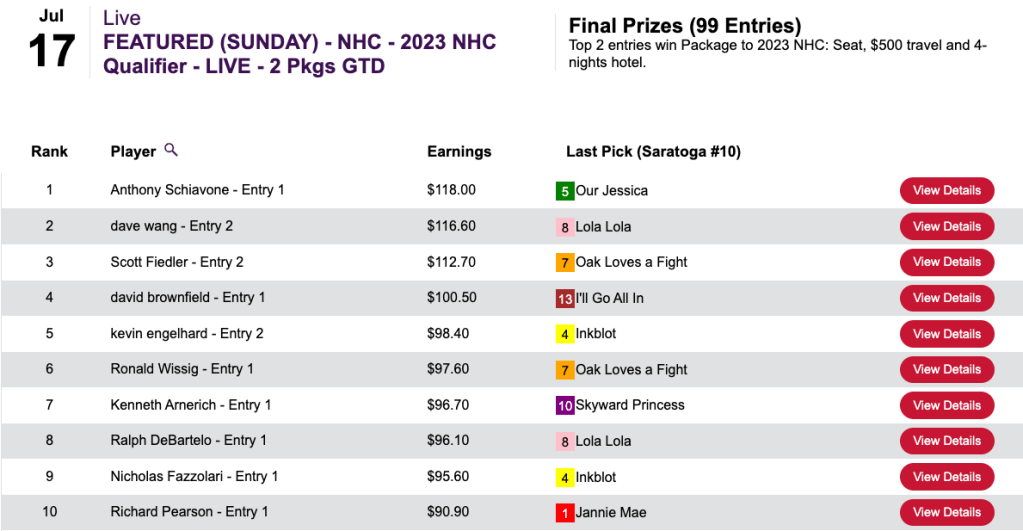Click pink number 8 badge in dave wang's row
The width and height of the screenshot is (1023, 531).
(565, 227)
